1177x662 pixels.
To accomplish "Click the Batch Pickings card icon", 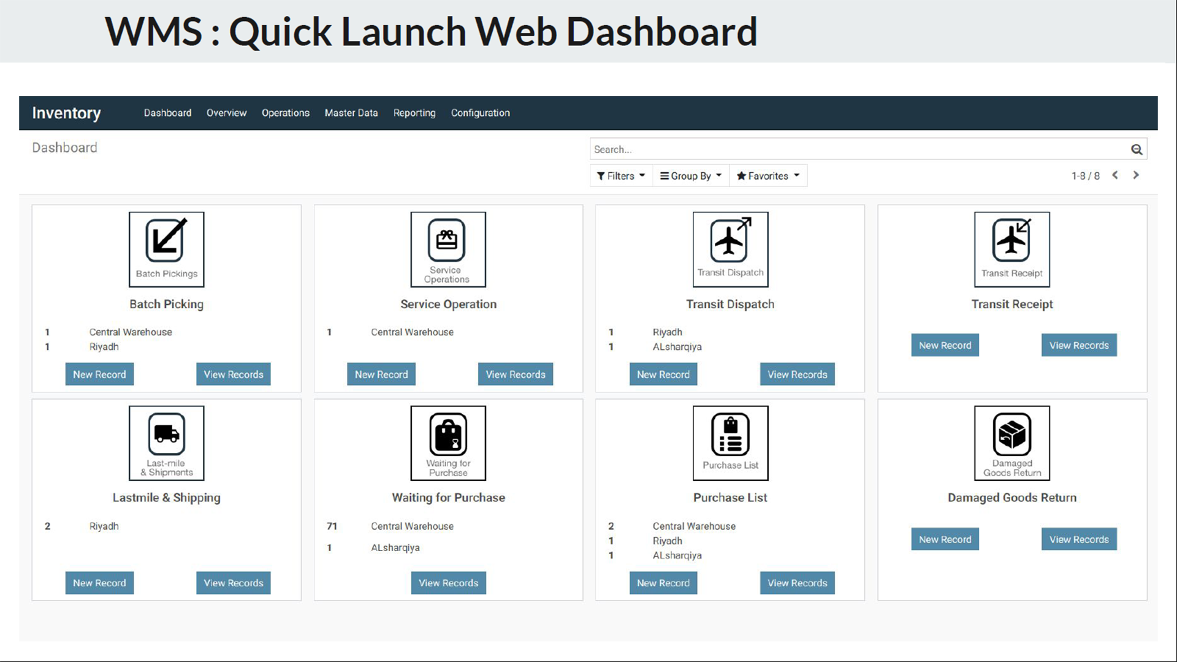I will pos(166,249).
